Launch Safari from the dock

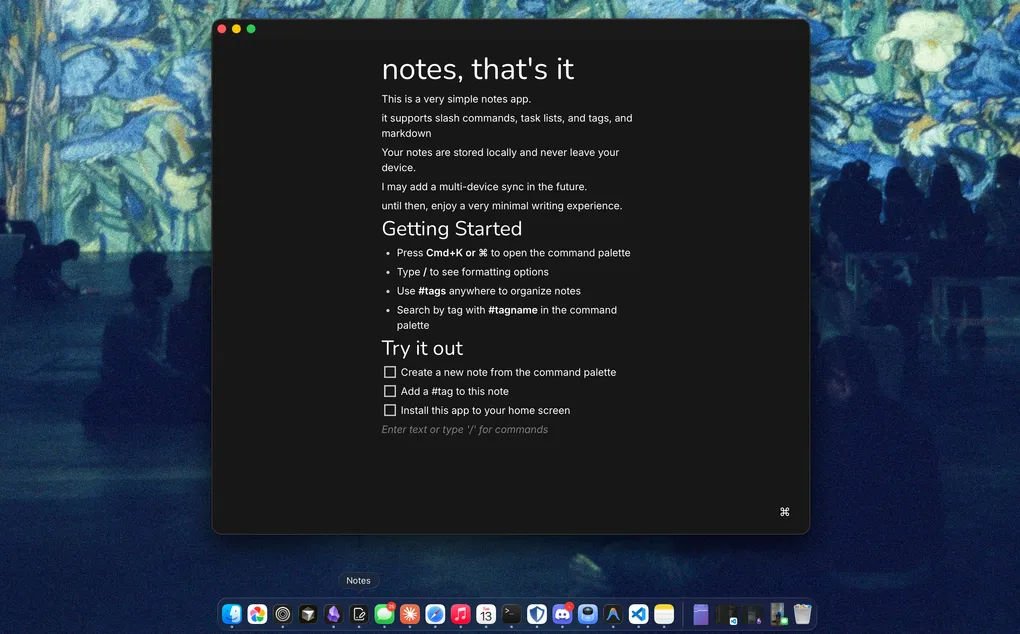click(435, 614)
